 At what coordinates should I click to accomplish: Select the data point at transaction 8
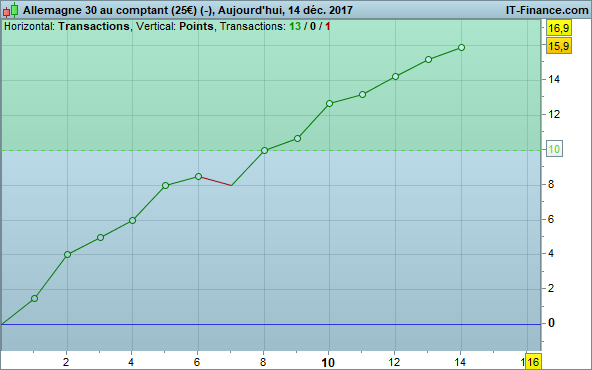[x=264, y=150]
